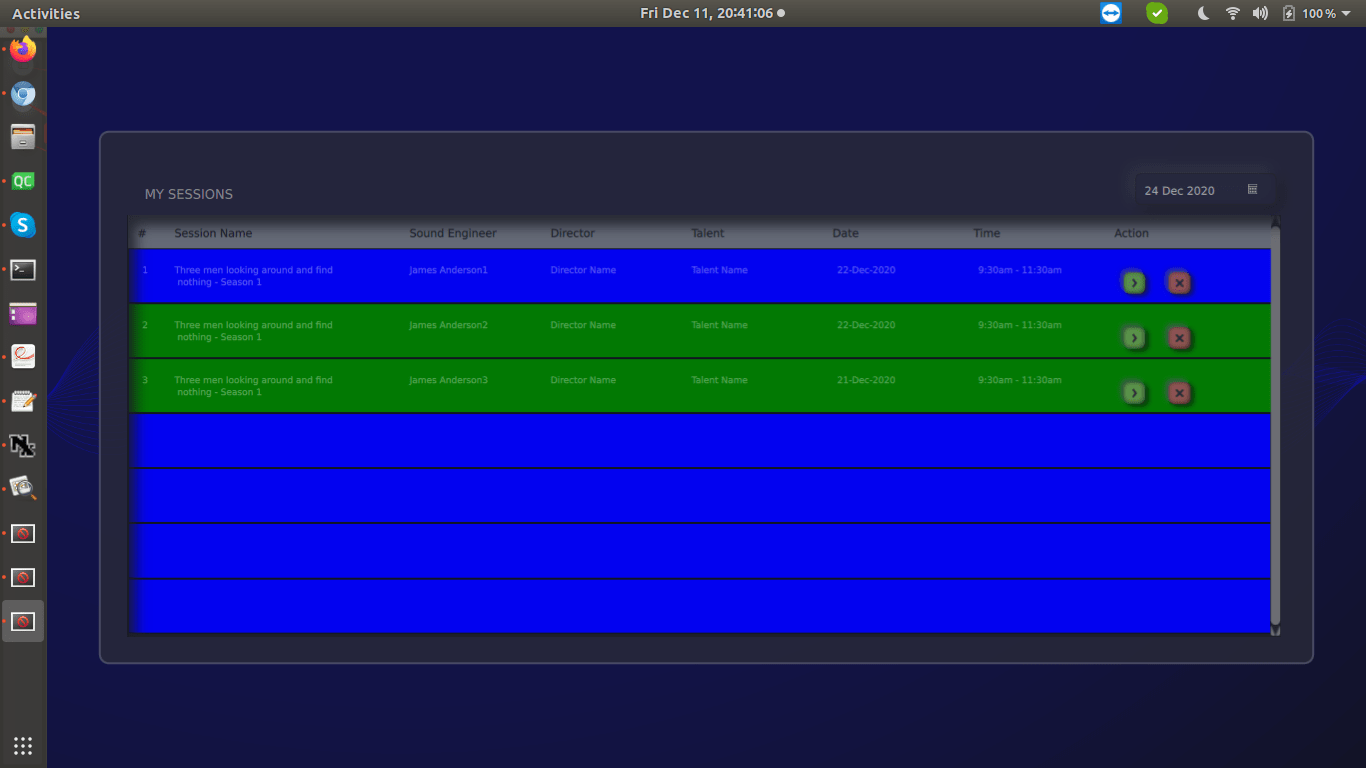
Task: Delete the 21-Dec-2020 session using its red X
Action: (1179, 393)
